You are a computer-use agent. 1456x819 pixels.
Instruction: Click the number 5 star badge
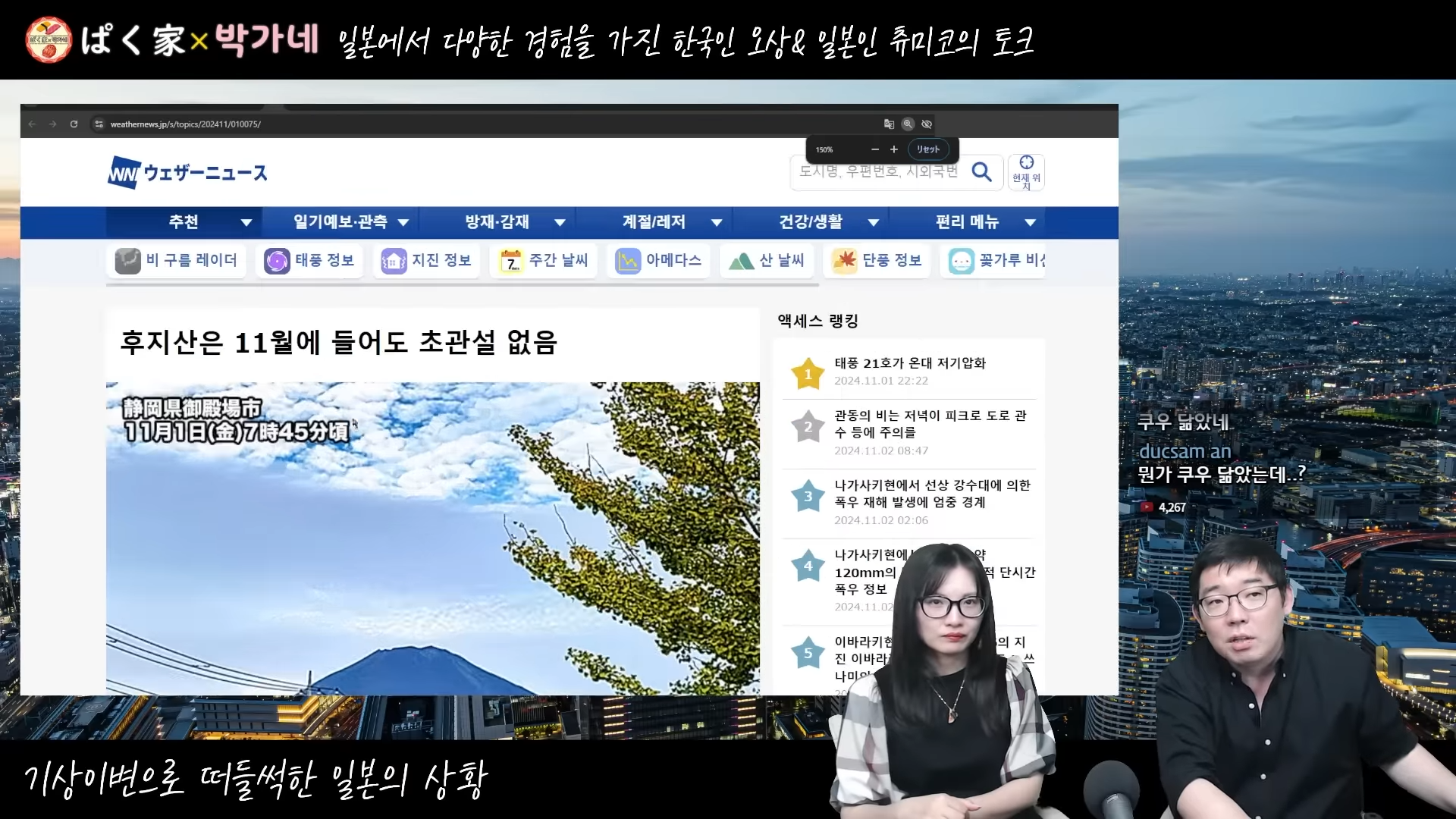coord(808,653)
